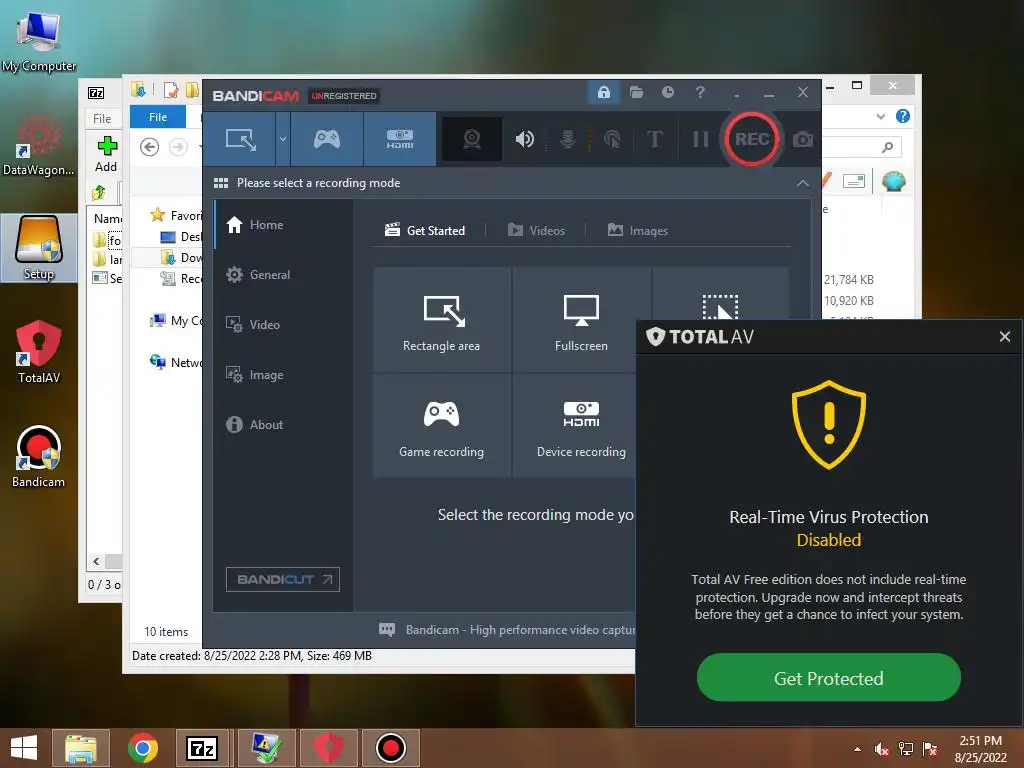Open the Image settings in sidebar

click(283, 375)
